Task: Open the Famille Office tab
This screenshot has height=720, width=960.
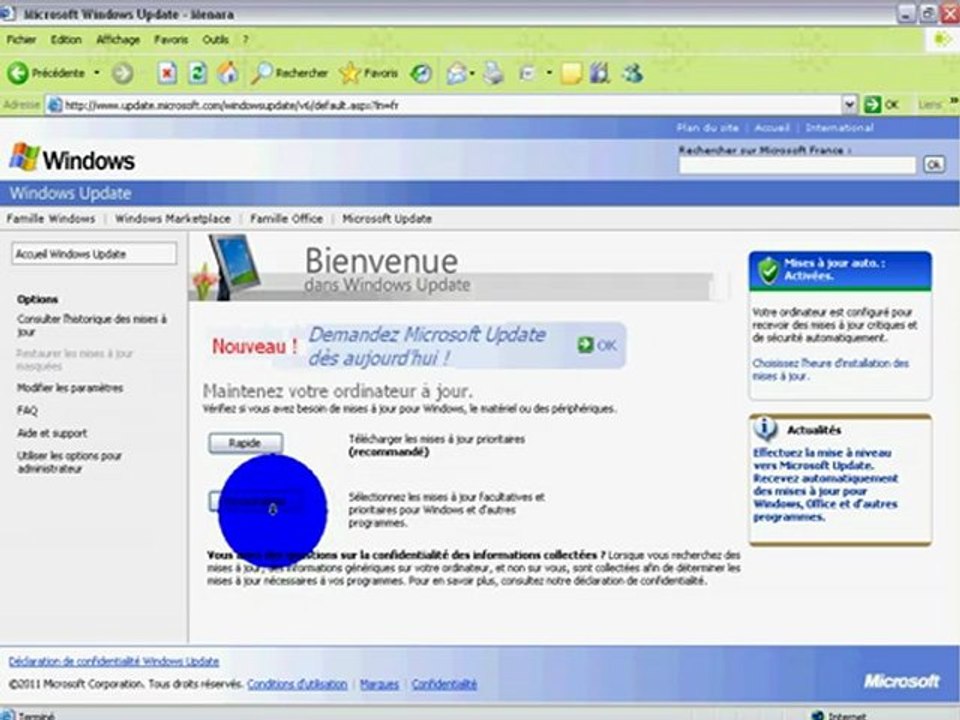Action: pos(286,219)
